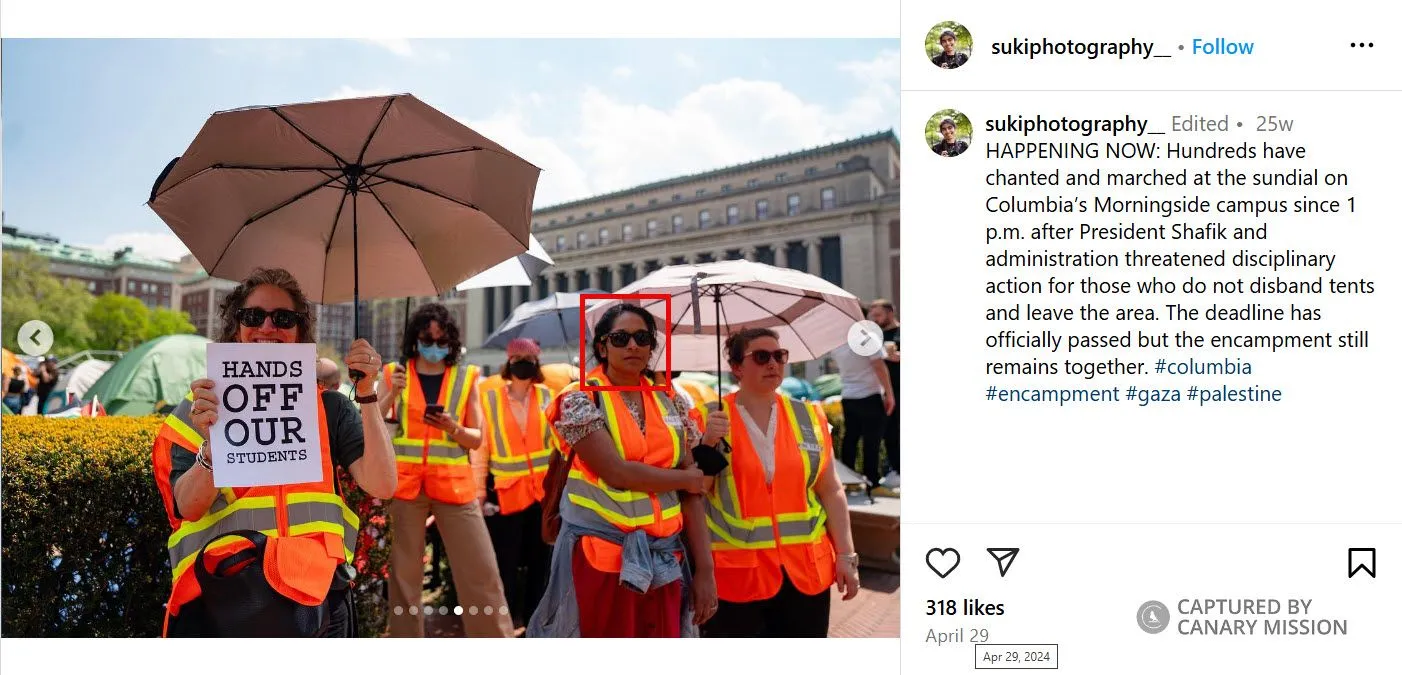View the 318 likes list
Screen dimensions: 1402x675
[965, 608]
